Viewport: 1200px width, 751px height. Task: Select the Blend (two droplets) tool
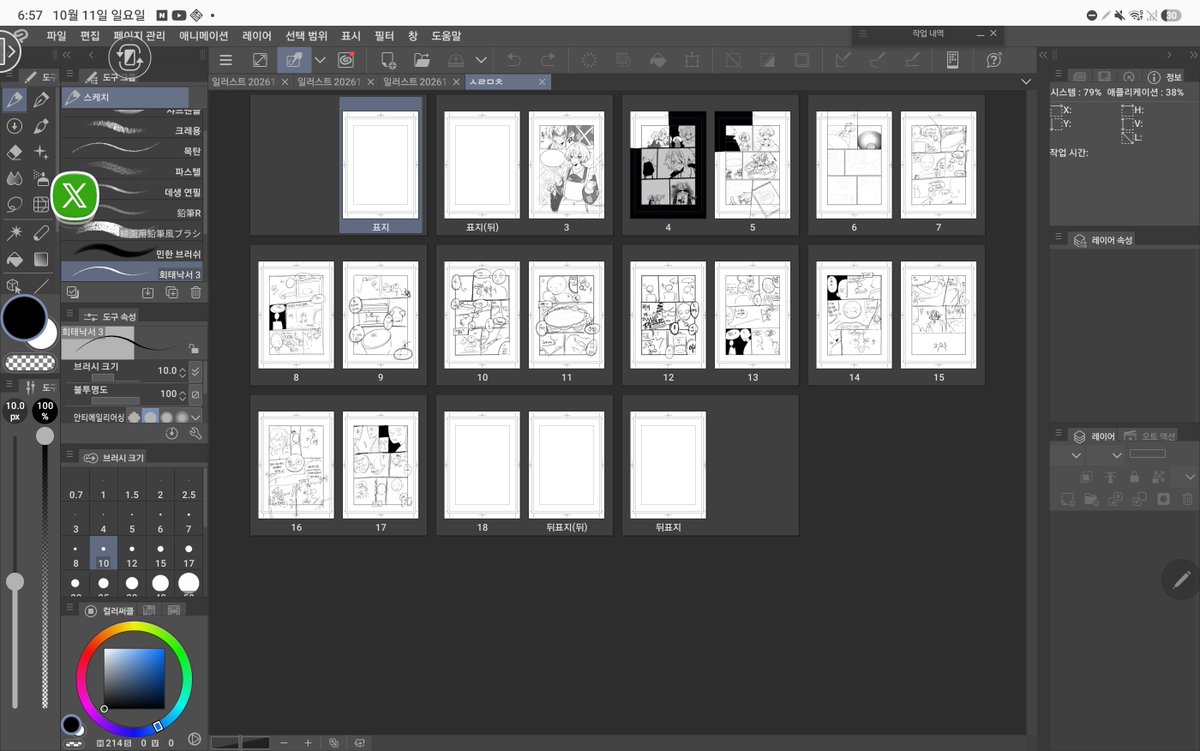click(15, 179)
